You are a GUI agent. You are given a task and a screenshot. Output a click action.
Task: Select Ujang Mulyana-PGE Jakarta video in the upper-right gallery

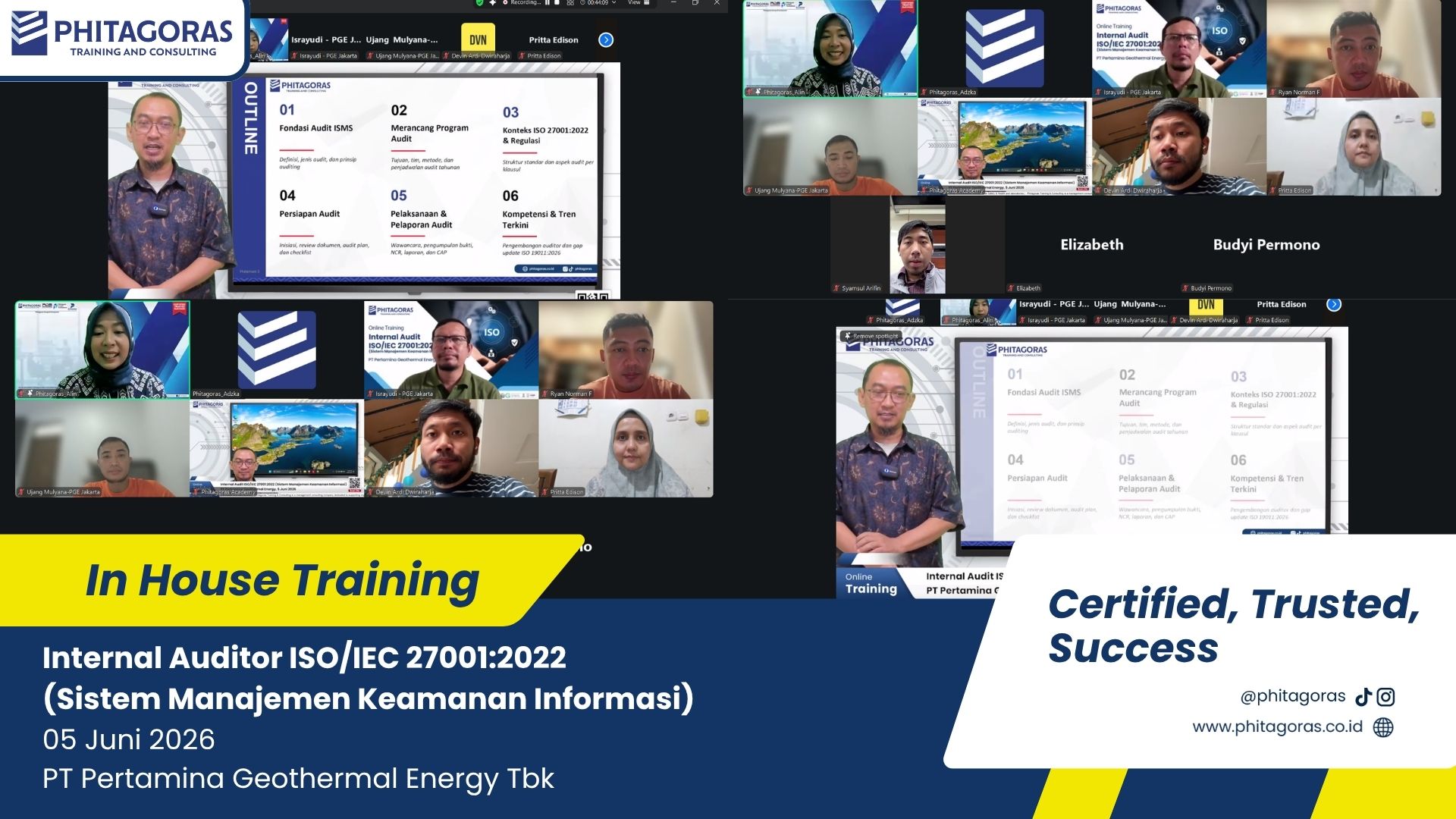pos(830,146)
